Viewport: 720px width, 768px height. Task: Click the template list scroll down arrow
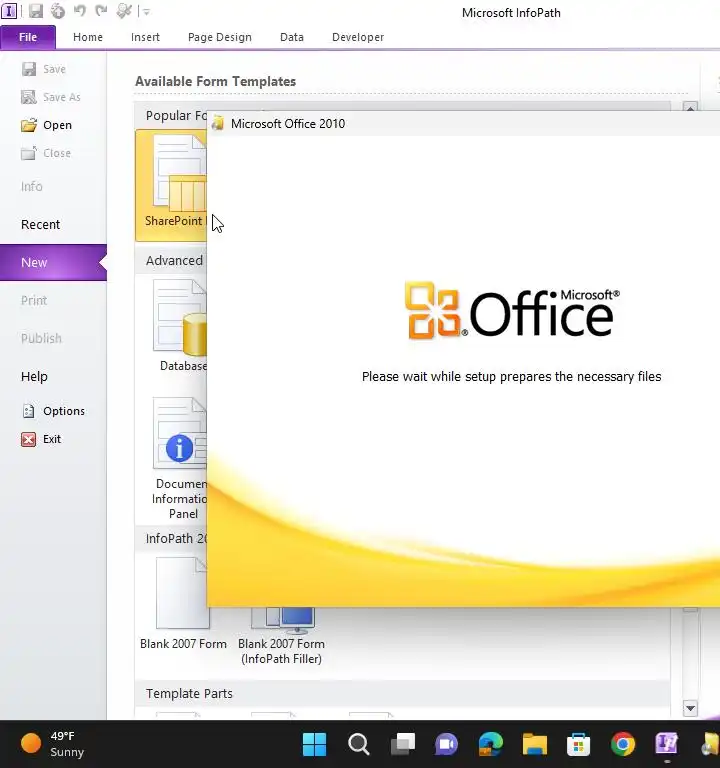[x=690, y=708]
